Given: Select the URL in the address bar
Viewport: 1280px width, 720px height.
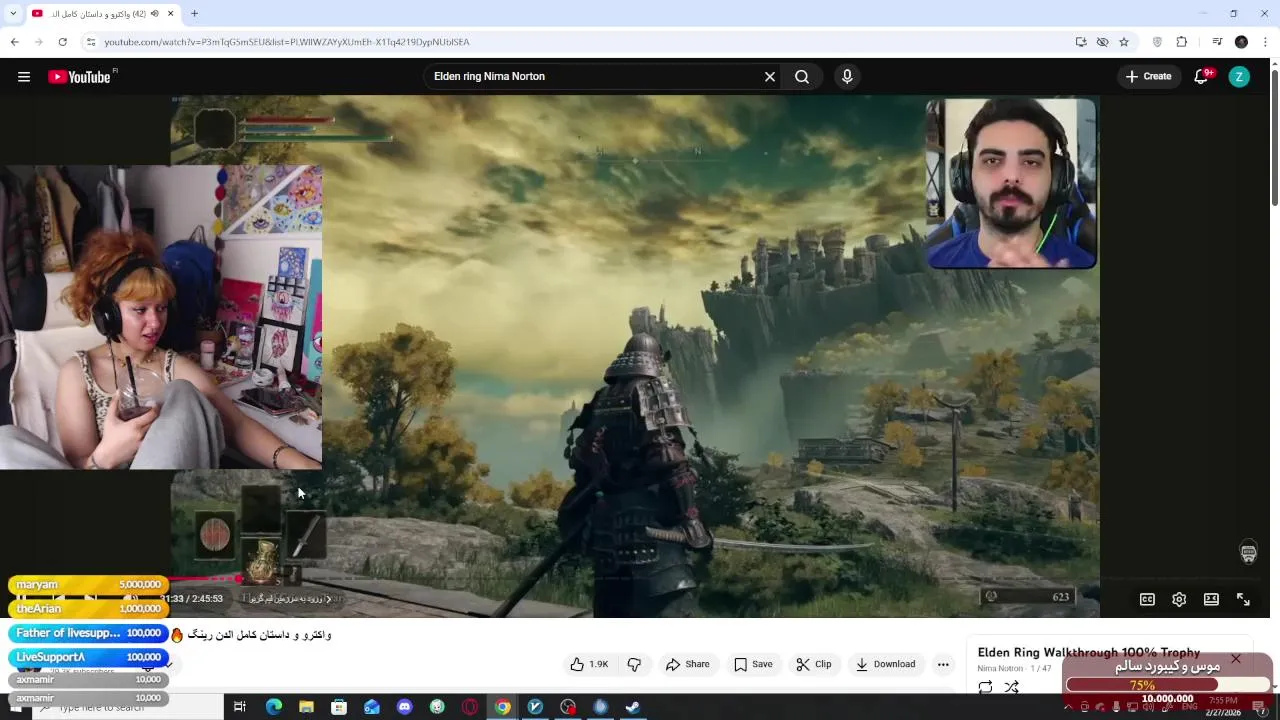Looking at the screenshot, I should 287,42.
